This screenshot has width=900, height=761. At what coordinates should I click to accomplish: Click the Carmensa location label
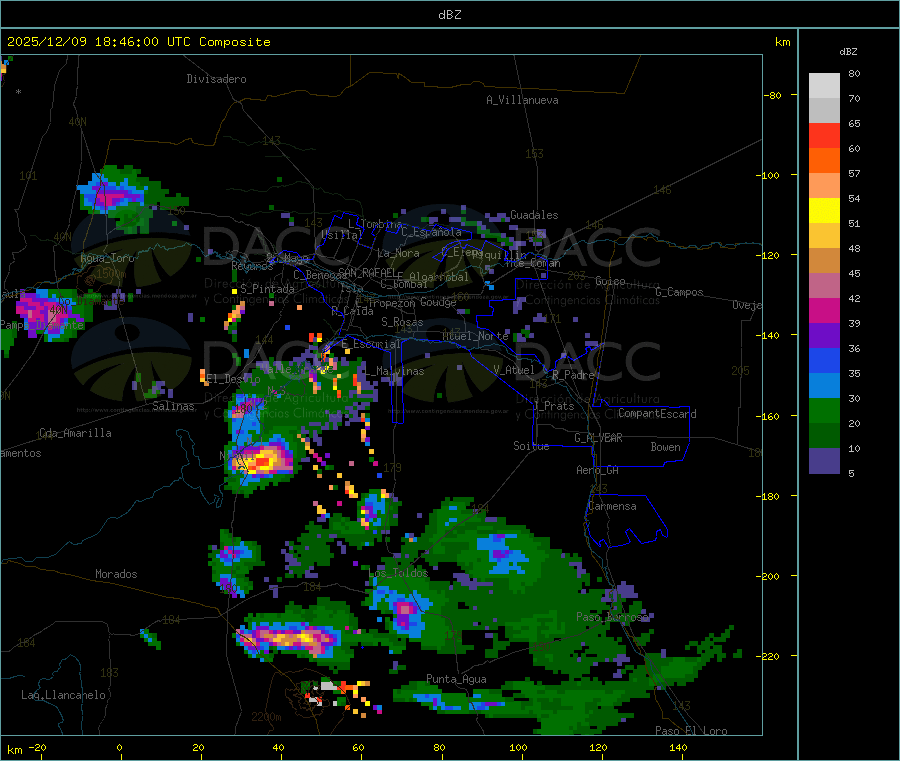(x=612, y=506)
